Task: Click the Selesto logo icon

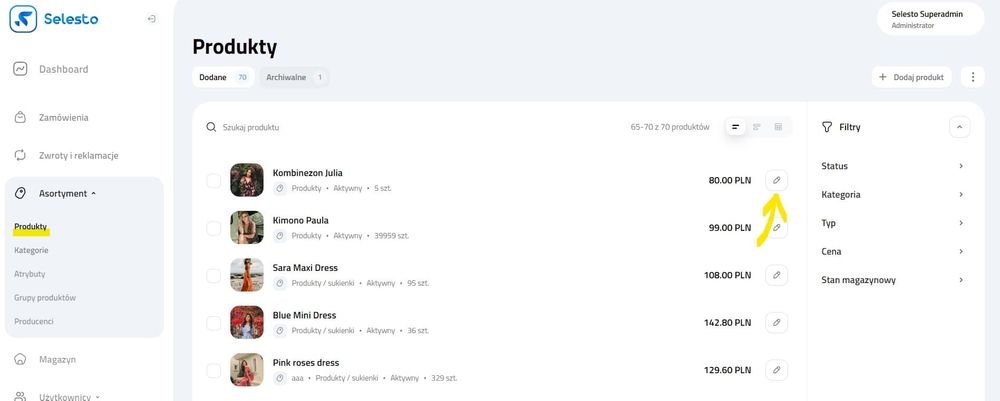Action: (23, 19)
